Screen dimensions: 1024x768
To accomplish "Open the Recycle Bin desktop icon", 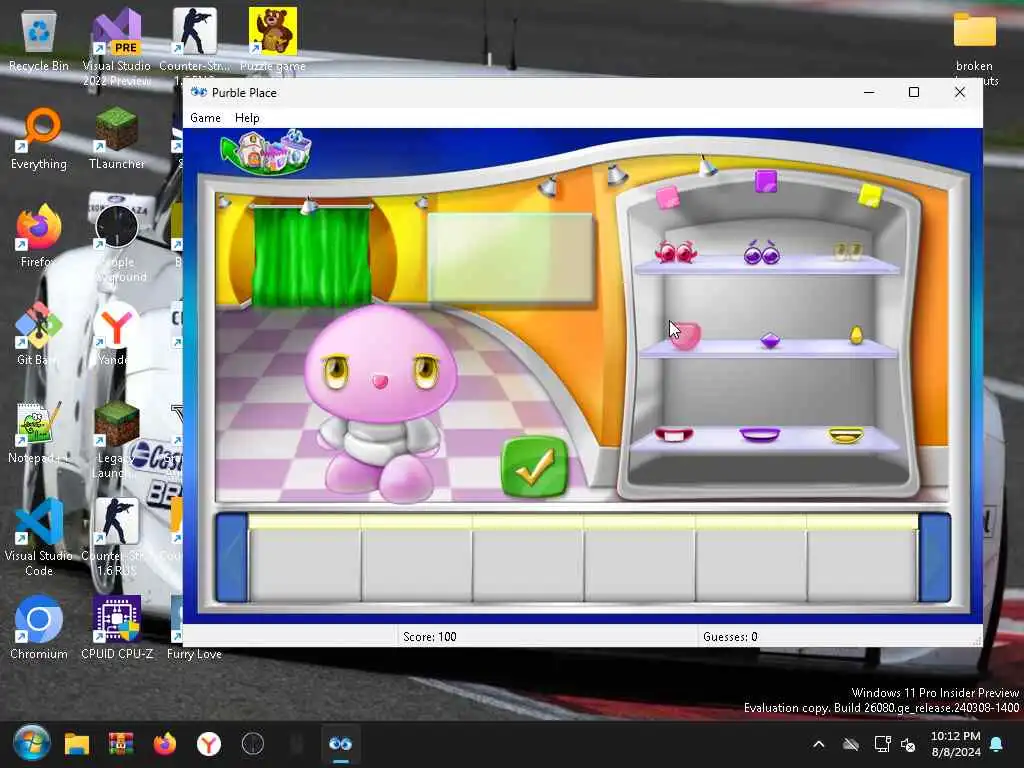I will (x=39, y=40).
